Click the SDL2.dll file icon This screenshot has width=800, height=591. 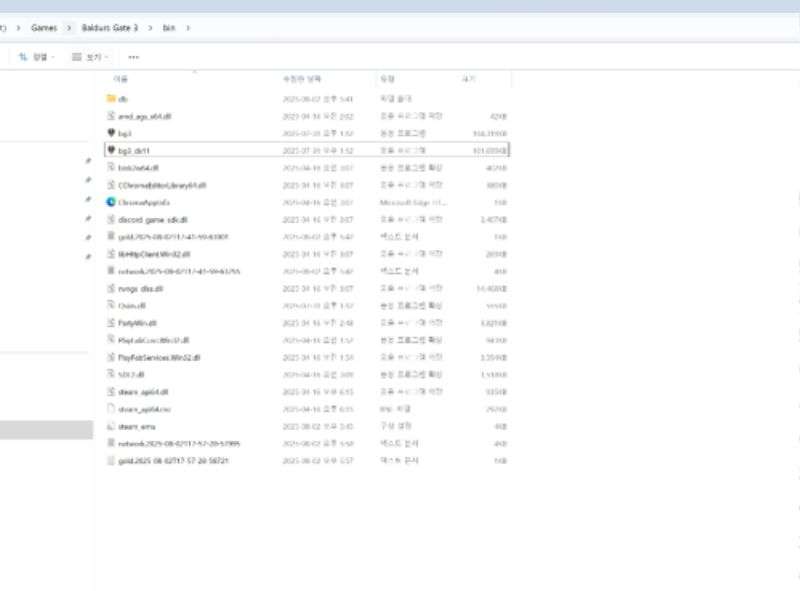click(111, 374)
